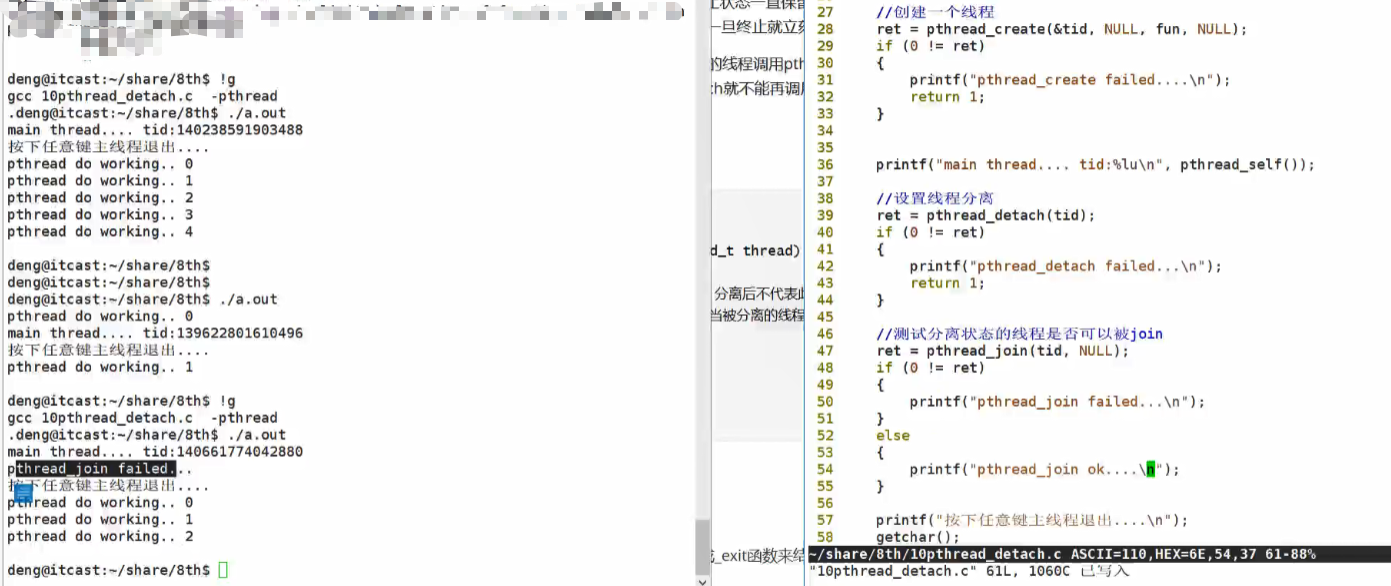Click printf '按下任意键主线程退出' on line 57
Screen dimensions: 1391x586
[1032, 520]
